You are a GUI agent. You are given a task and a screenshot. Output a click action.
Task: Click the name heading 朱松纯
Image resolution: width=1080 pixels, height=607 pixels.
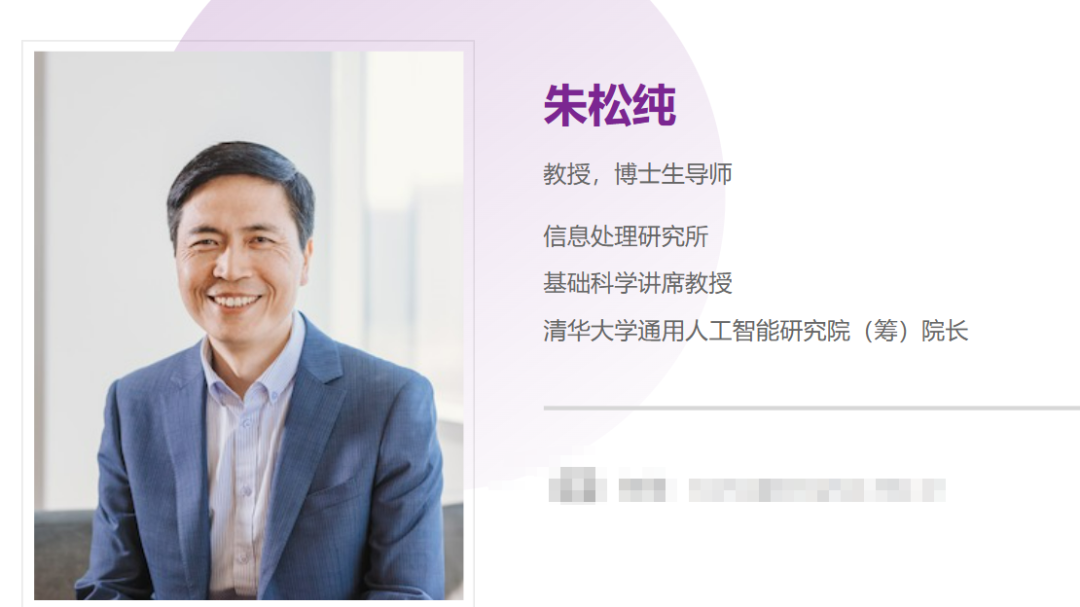[610, 105]
